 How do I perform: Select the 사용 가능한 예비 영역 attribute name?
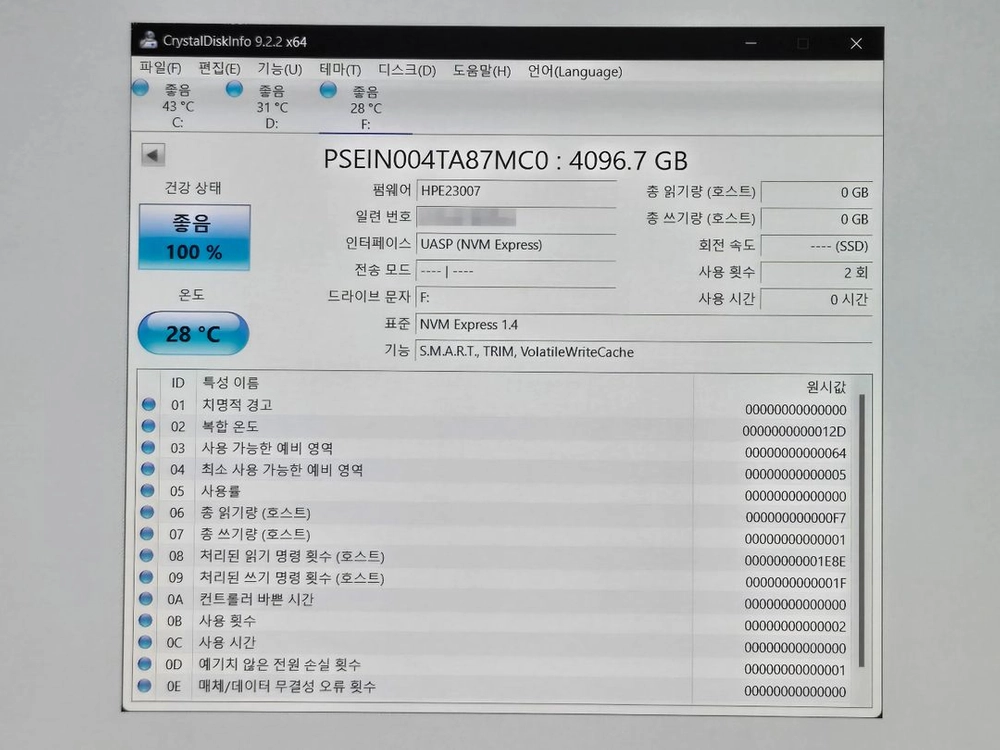[267, 448]
